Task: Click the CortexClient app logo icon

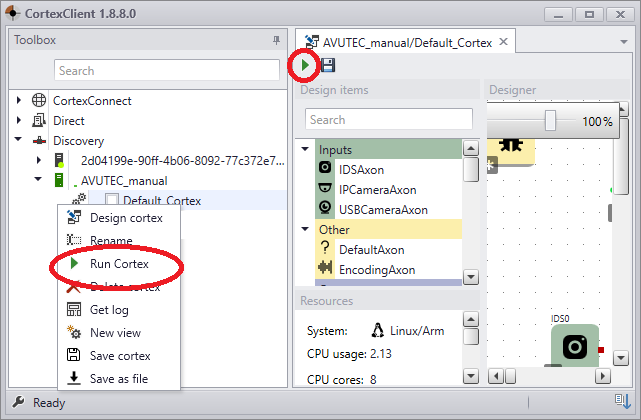Action: tap(13, 13)
